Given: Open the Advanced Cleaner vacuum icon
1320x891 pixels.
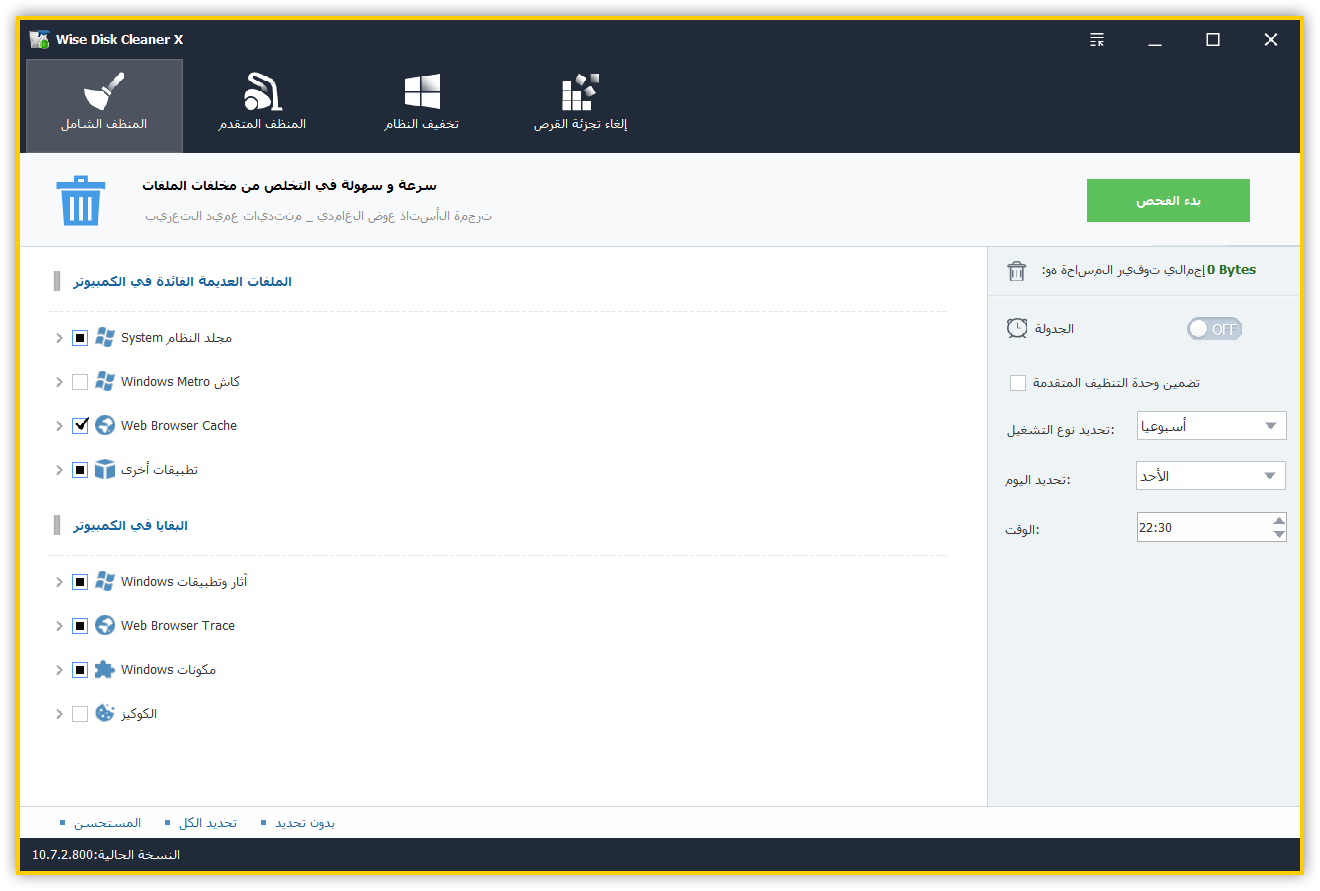Looking at the screenshot, I should pyautogui.click(x=262, y=92).
